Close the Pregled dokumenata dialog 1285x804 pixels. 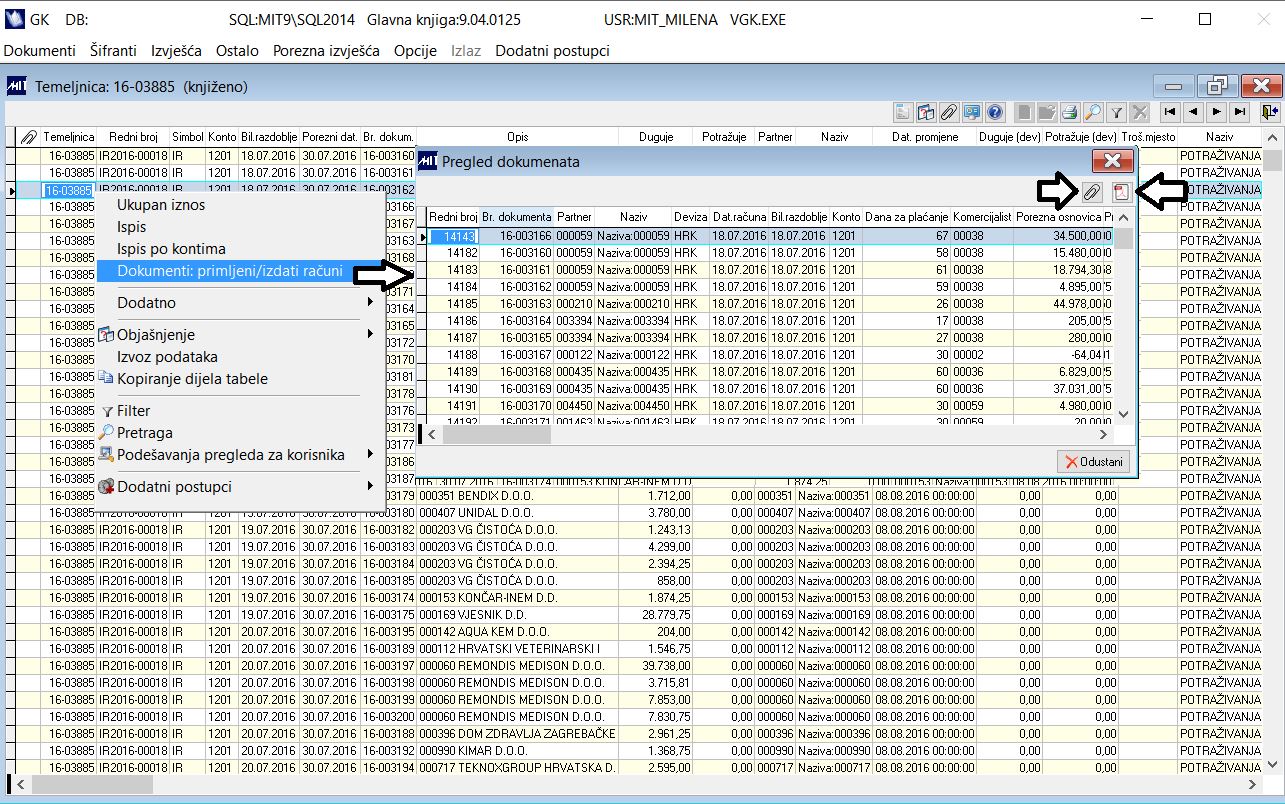pyautogui.click(x=1112, y=161)
